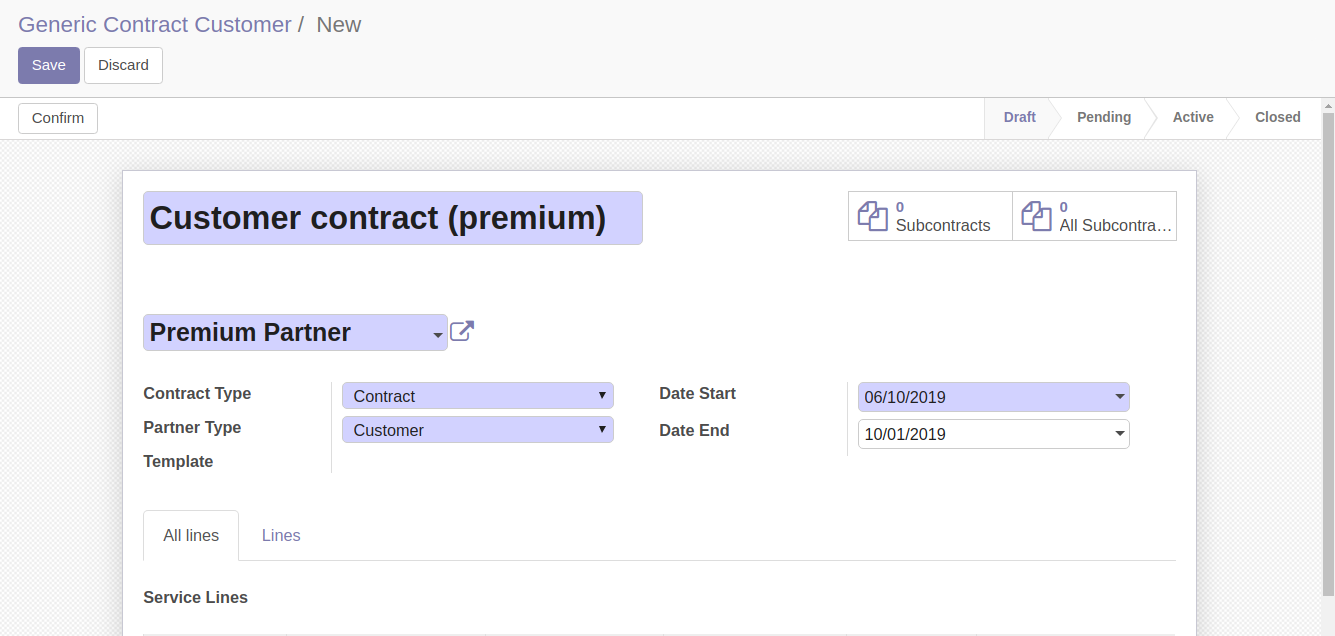Open the Date End picker arrow

point(1119,434)
